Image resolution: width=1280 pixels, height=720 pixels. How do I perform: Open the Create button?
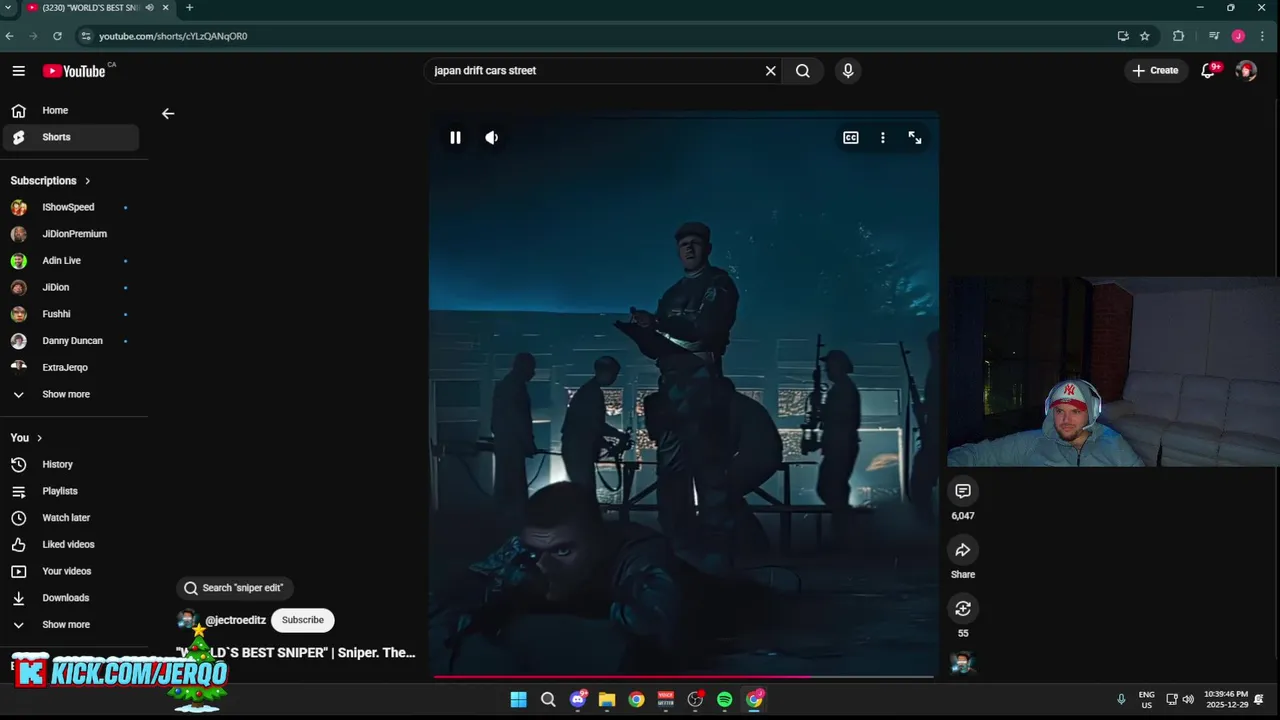pyautogui.click(x=1155, y=71)
